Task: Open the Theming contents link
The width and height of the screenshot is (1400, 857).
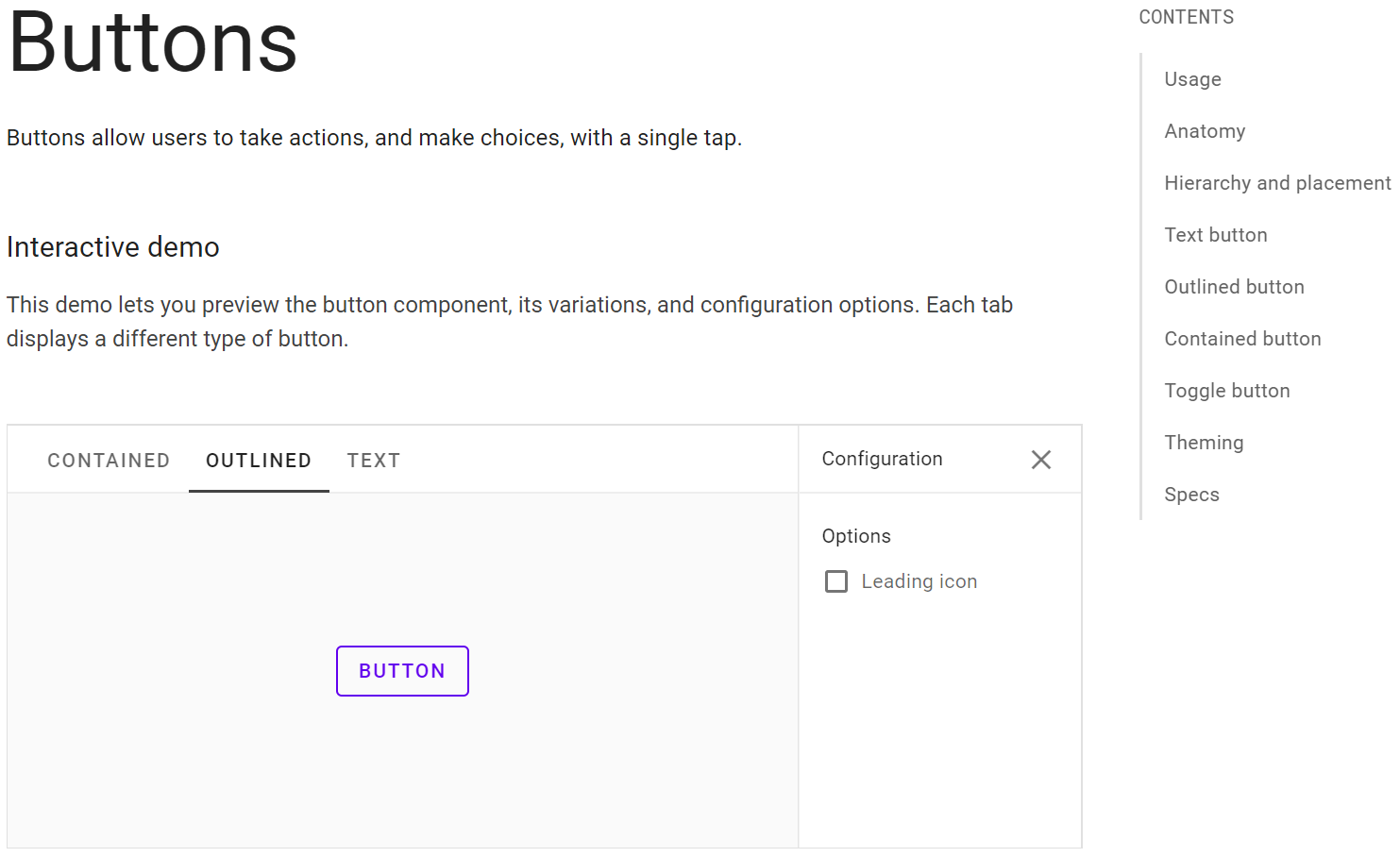Action: (1204, 443)
